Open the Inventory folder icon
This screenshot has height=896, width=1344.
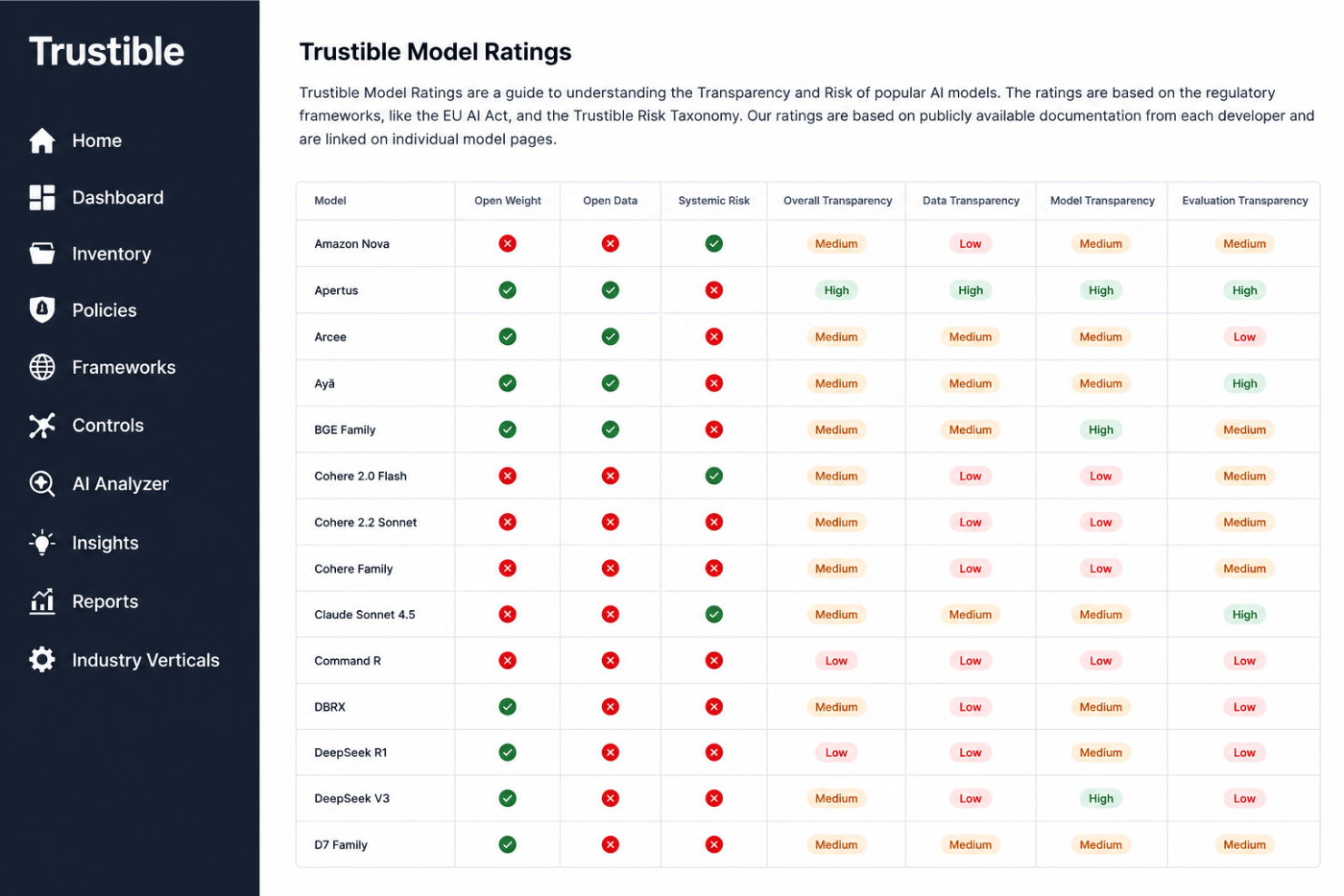click(42, 253)
